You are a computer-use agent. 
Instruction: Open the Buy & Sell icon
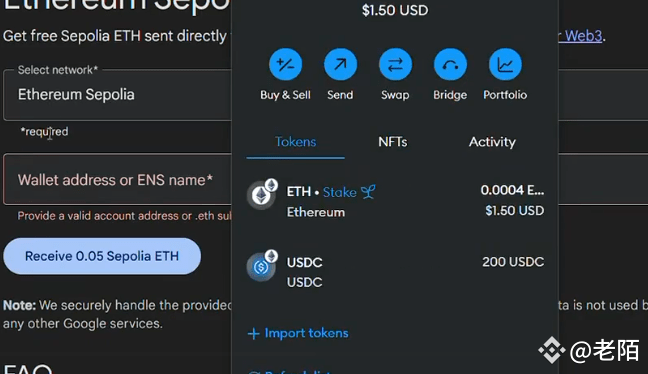coord(285,64)
